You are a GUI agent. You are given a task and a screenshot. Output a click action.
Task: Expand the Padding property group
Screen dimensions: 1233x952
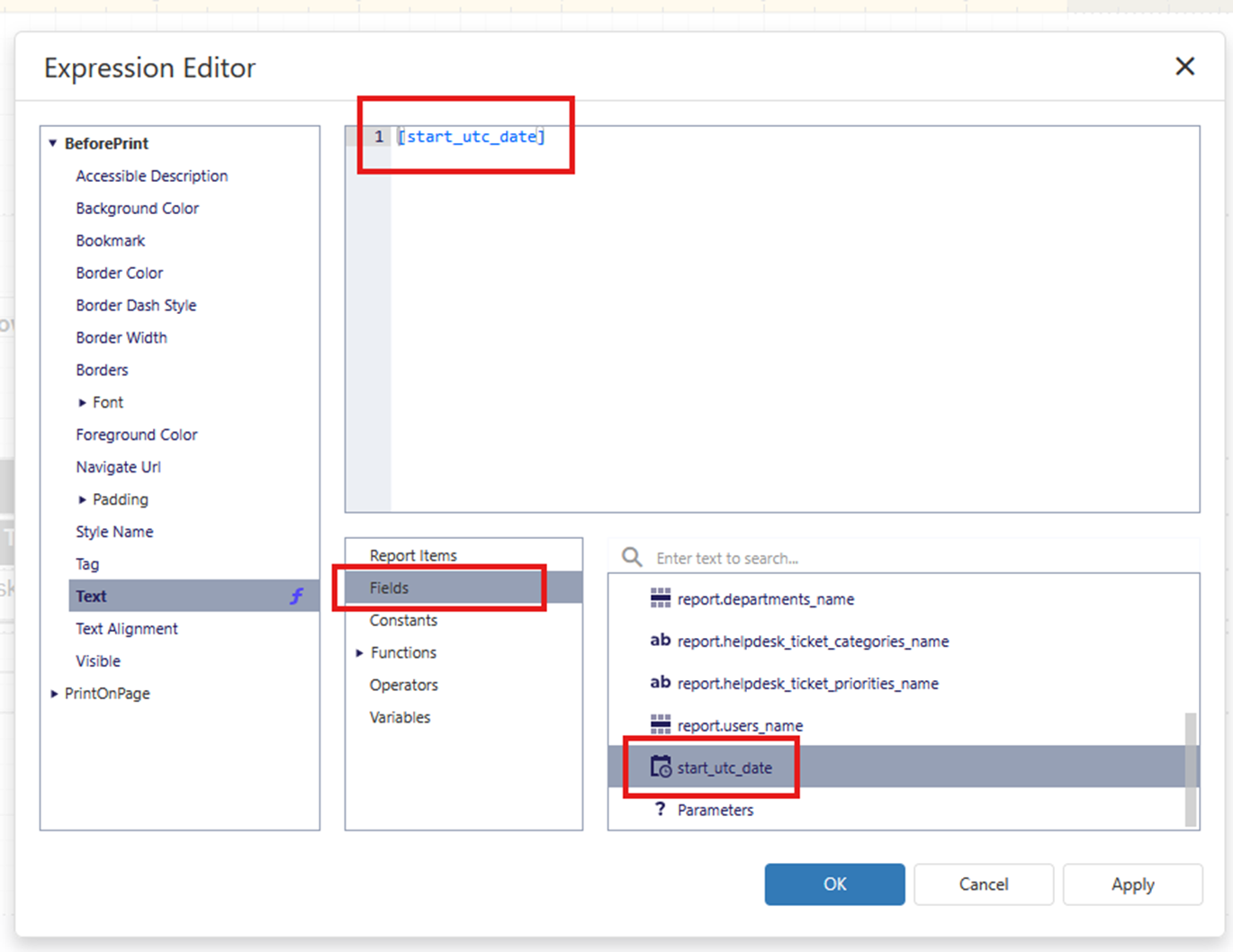point(82,499)
